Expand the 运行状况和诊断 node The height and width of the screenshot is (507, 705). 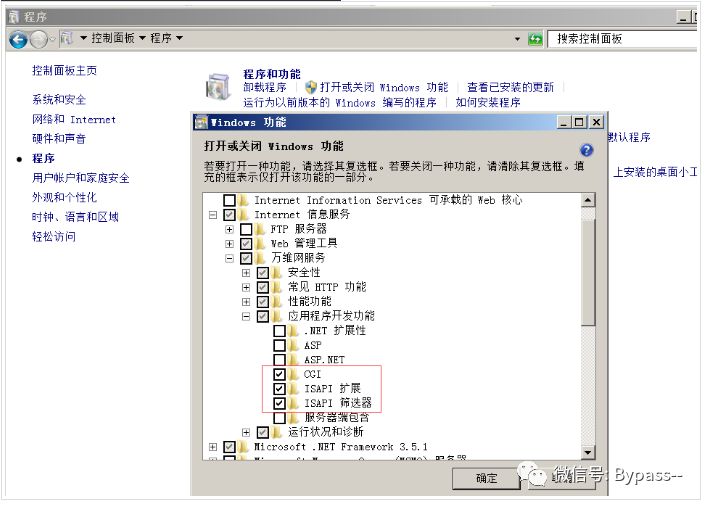point(246,432)
